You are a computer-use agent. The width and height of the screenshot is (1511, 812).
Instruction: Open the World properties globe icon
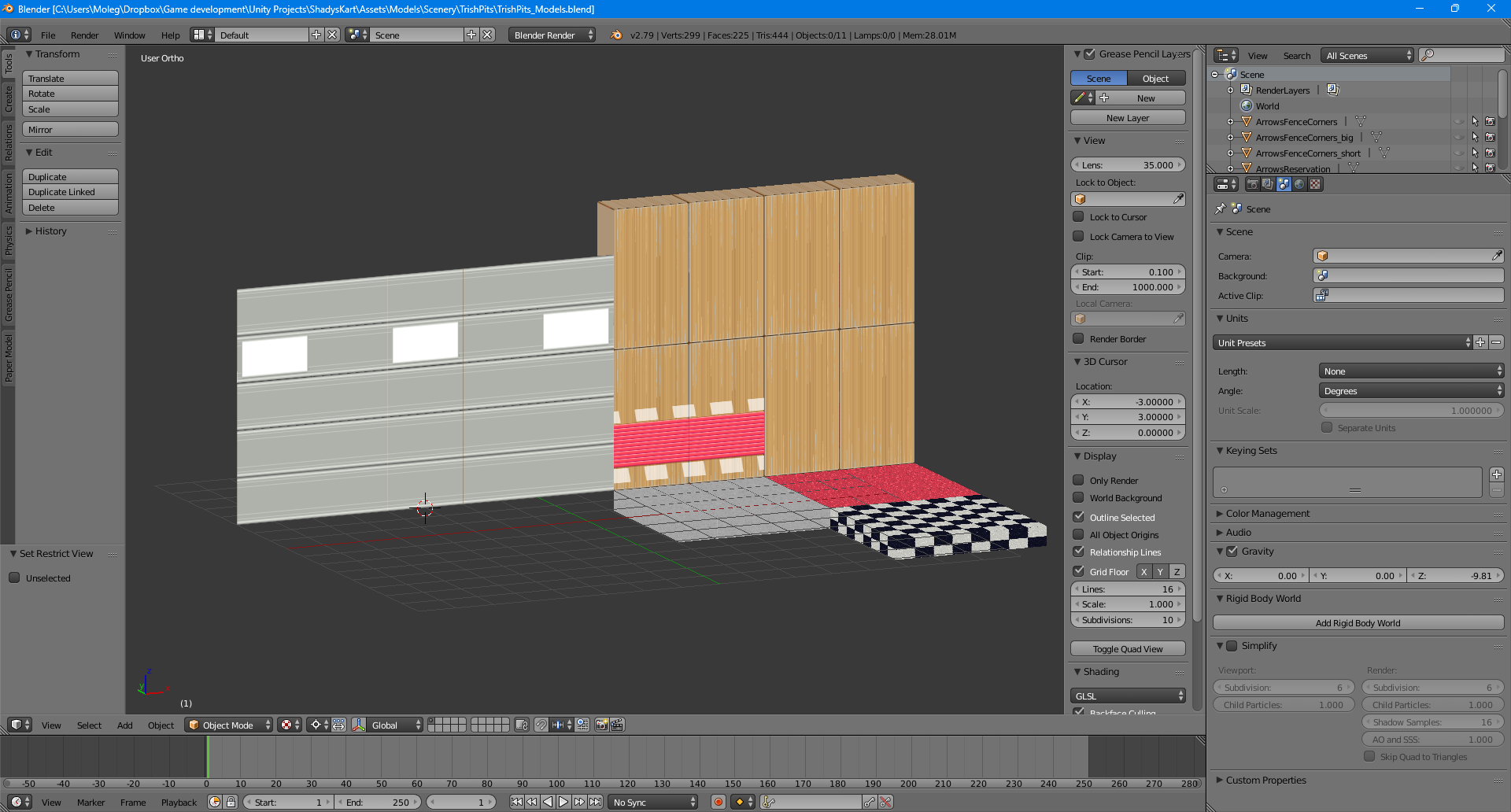tap(1299, 184)
